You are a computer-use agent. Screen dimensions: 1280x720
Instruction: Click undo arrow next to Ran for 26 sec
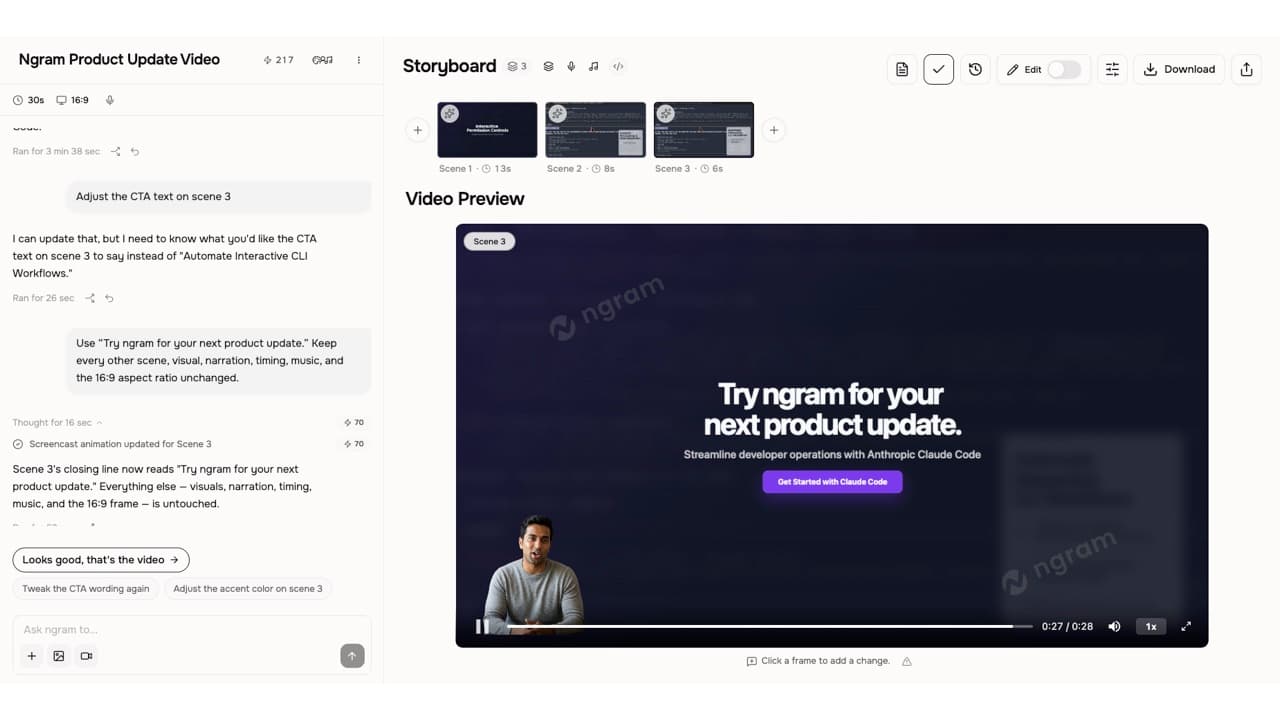click(109, 298)
